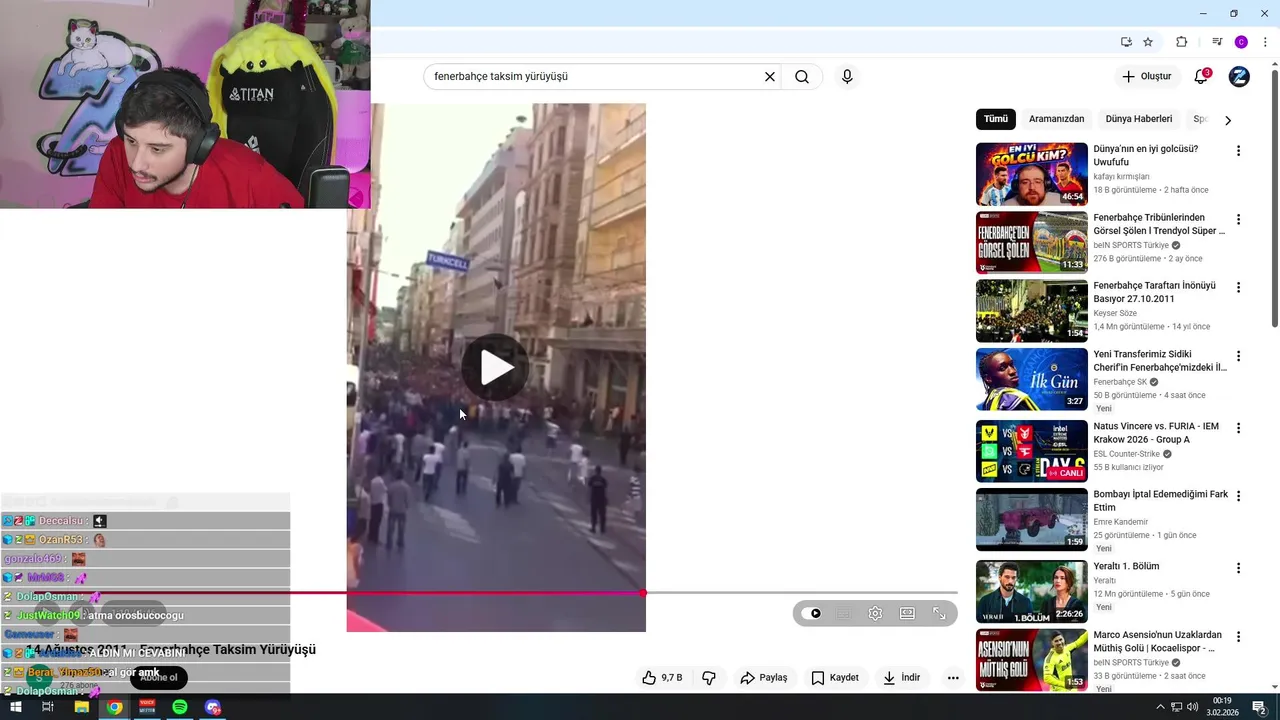The height and width of the screenshot is (720, 1280).
Task: Toggle subtitles button in the player
Action: click(843, 614)
